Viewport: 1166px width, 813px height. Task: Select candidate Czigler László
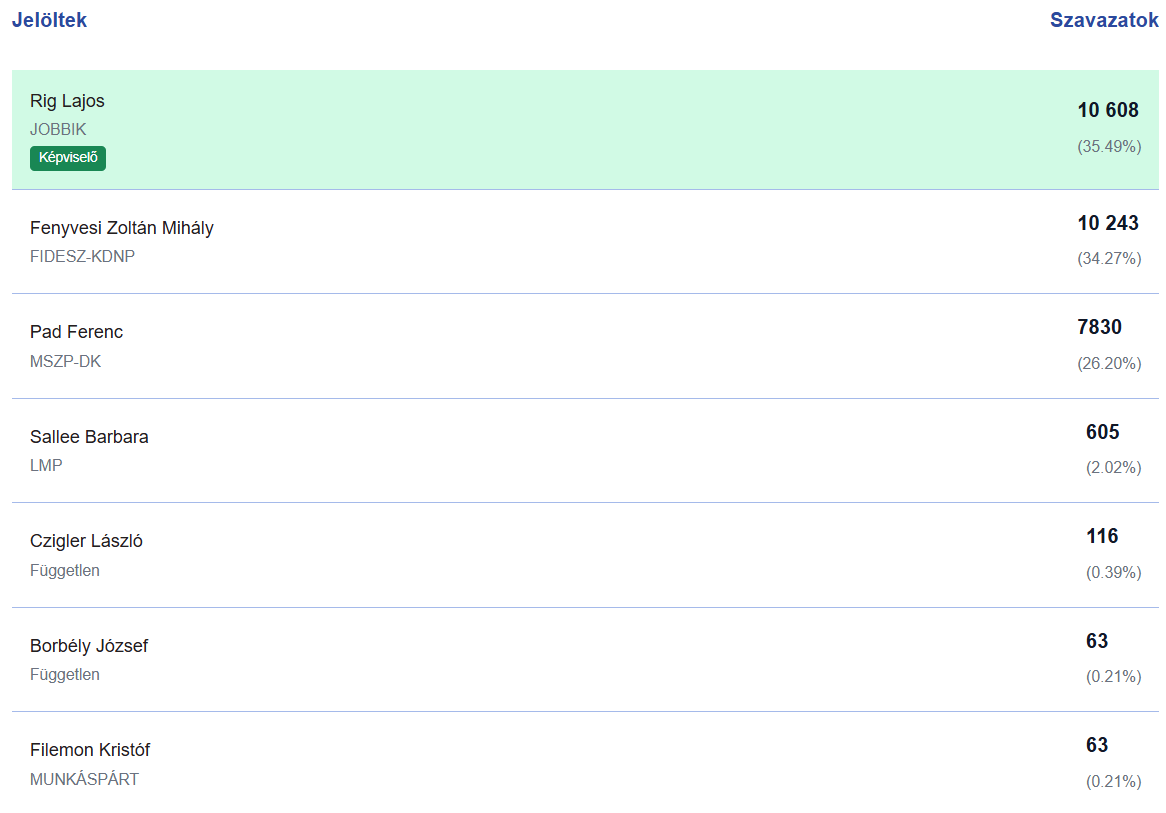[86, 541]
